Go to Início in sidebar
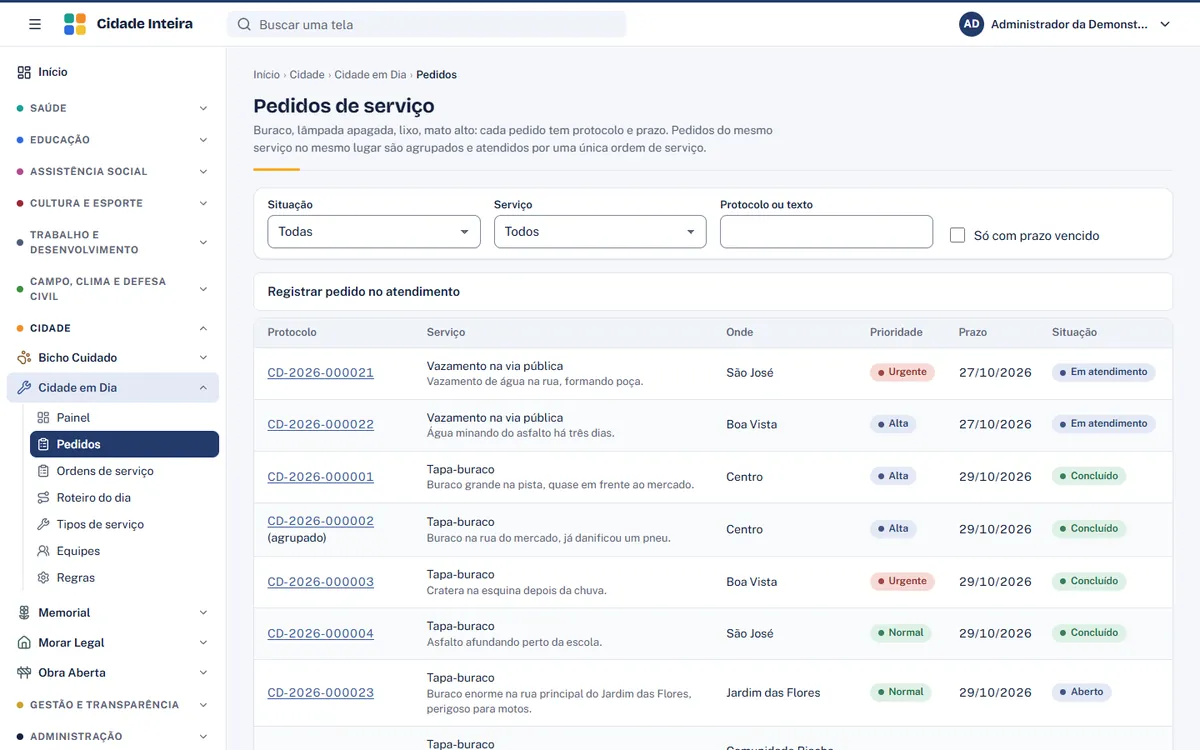Viewport: 1200px width, 750px height. [x=113, y=72]
